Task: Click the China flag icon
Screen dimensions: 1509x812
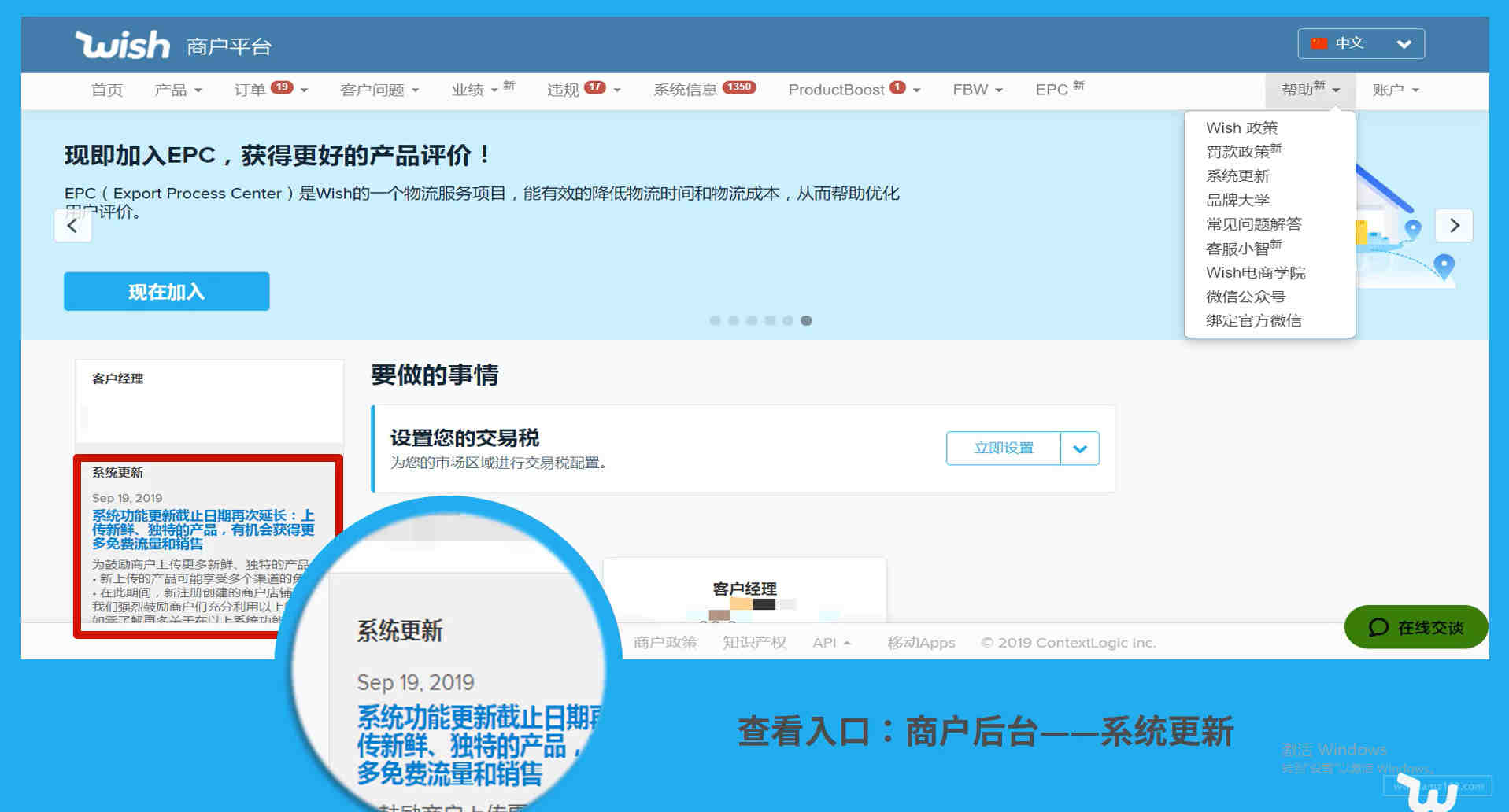Action: 1319,43
